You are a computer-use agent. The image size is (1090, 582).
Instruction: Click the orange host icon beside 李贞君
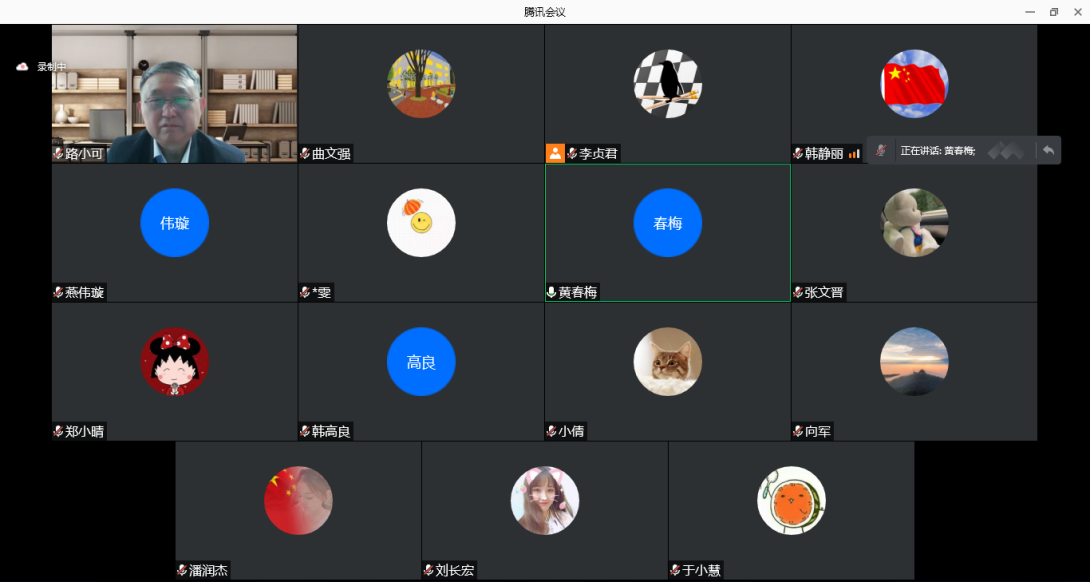click(555, 153)
